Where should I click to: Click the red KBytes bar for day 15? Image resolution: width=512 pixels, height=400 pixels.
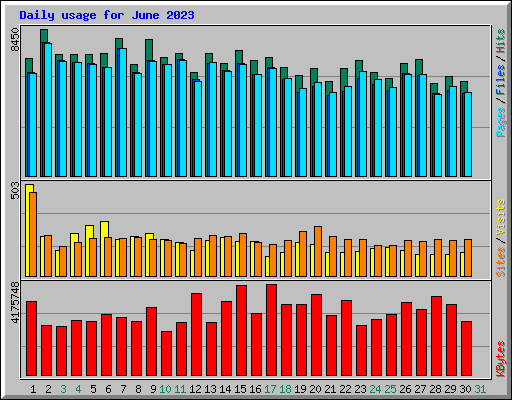click(242, 330)
